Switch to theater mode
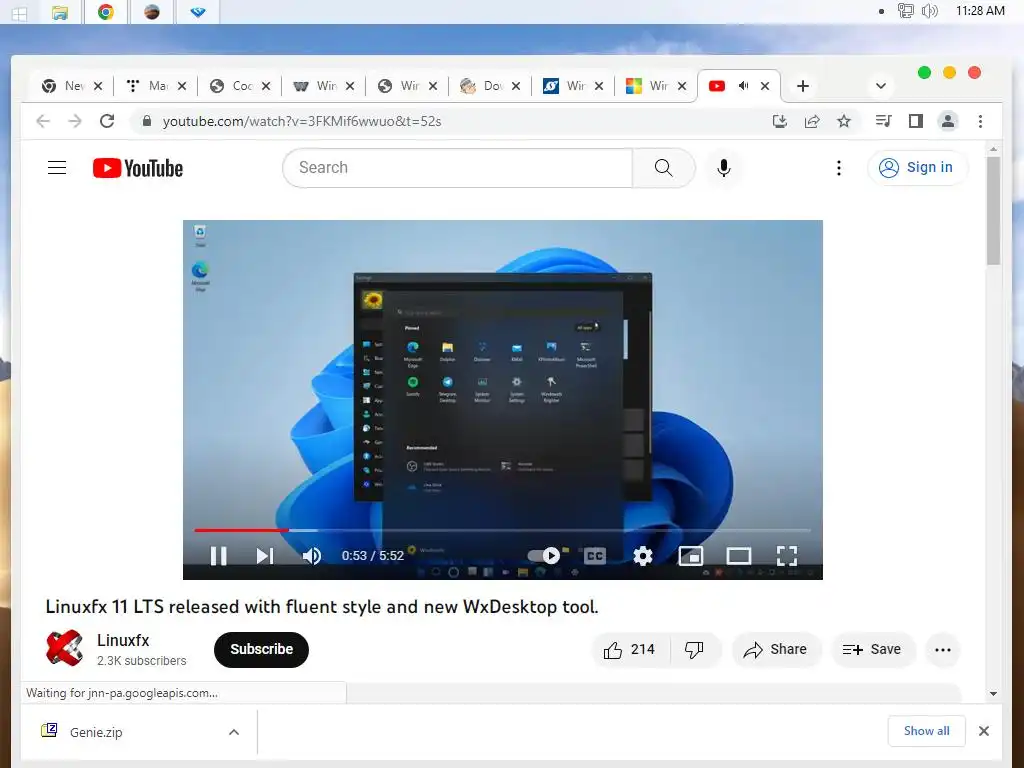 tap(739, 556)
